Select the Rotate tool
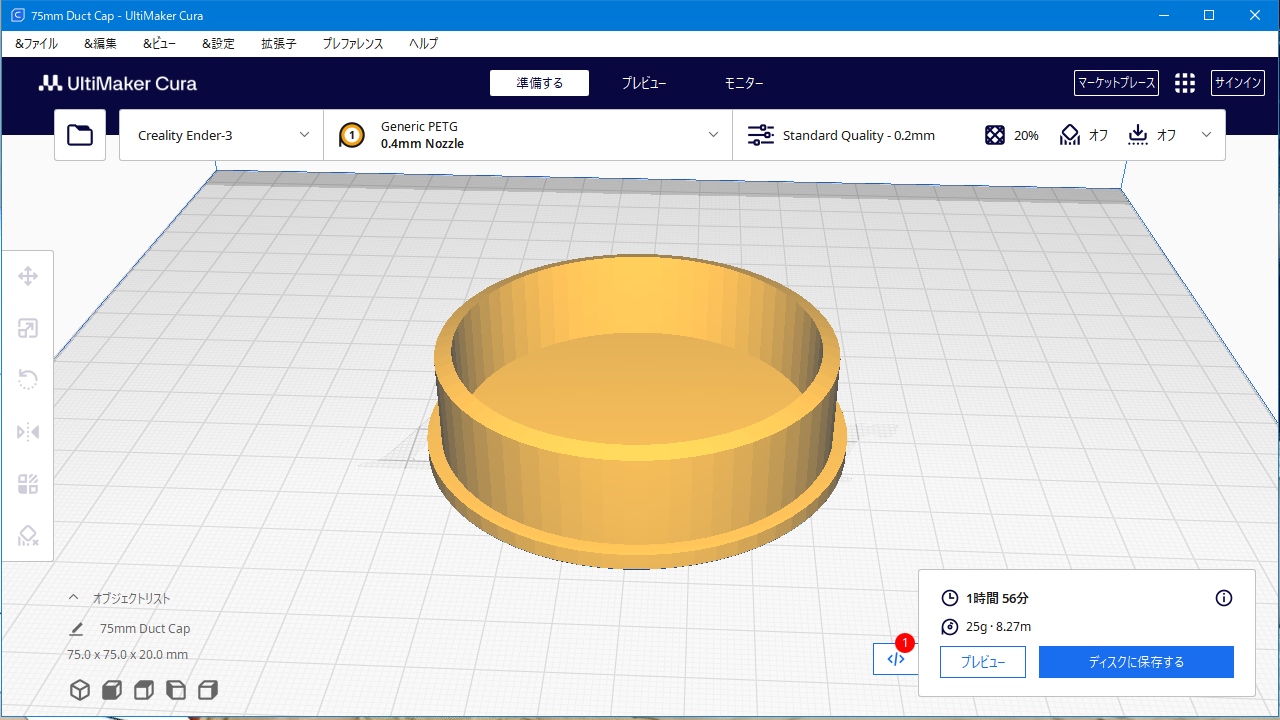 pos(28,380)
